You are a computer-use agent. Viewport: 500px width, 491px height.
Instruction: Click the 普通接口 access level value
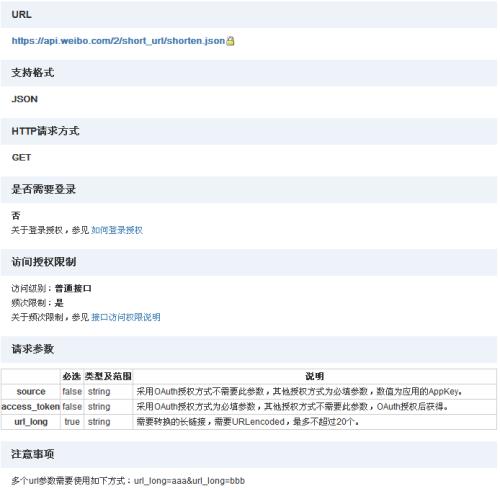click(x=73, y=288)
